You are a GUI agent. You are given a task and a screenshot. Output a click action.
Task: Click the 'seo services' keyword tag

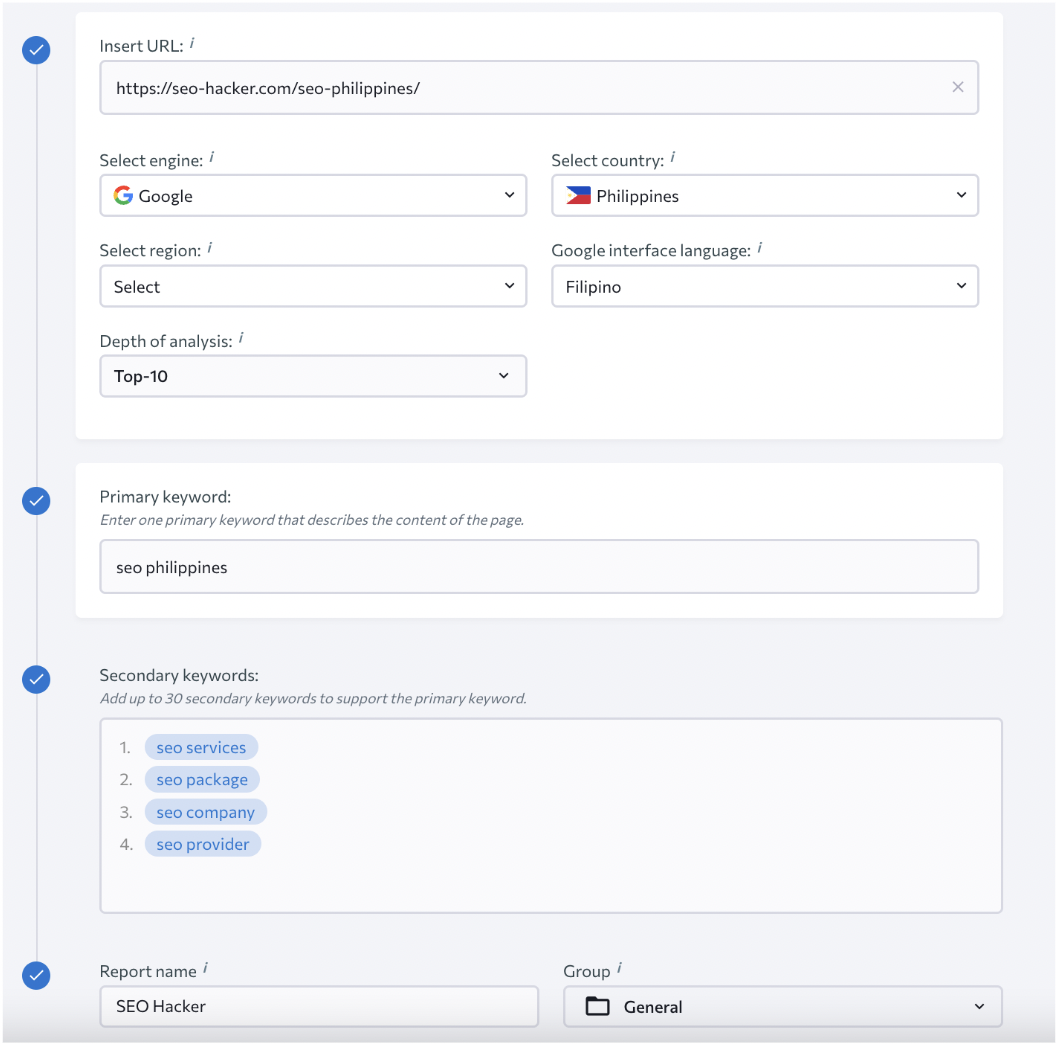201,748
